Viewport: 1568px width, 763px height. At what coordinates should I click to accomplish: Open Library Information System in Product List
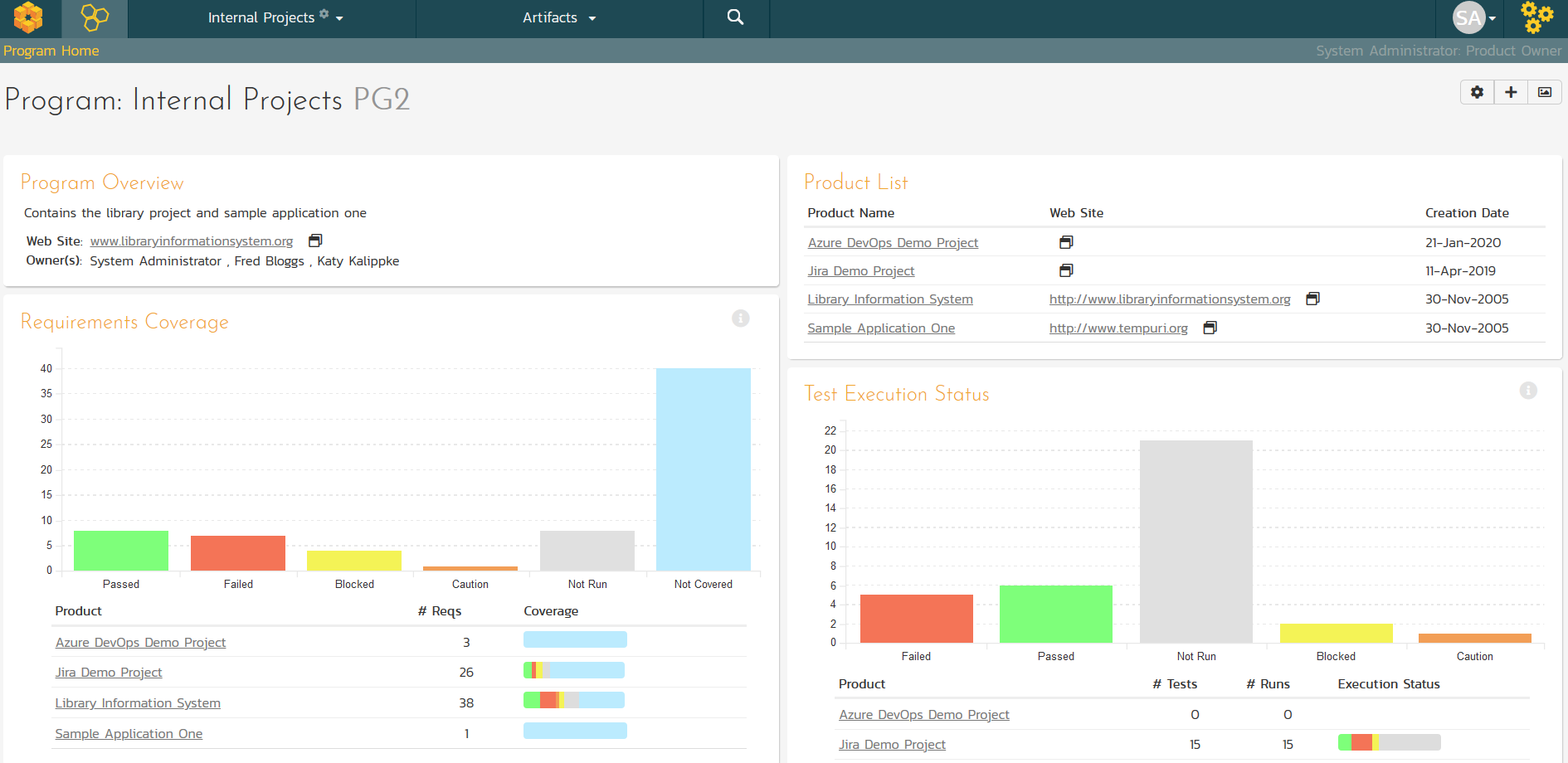(x=889, y=299)
